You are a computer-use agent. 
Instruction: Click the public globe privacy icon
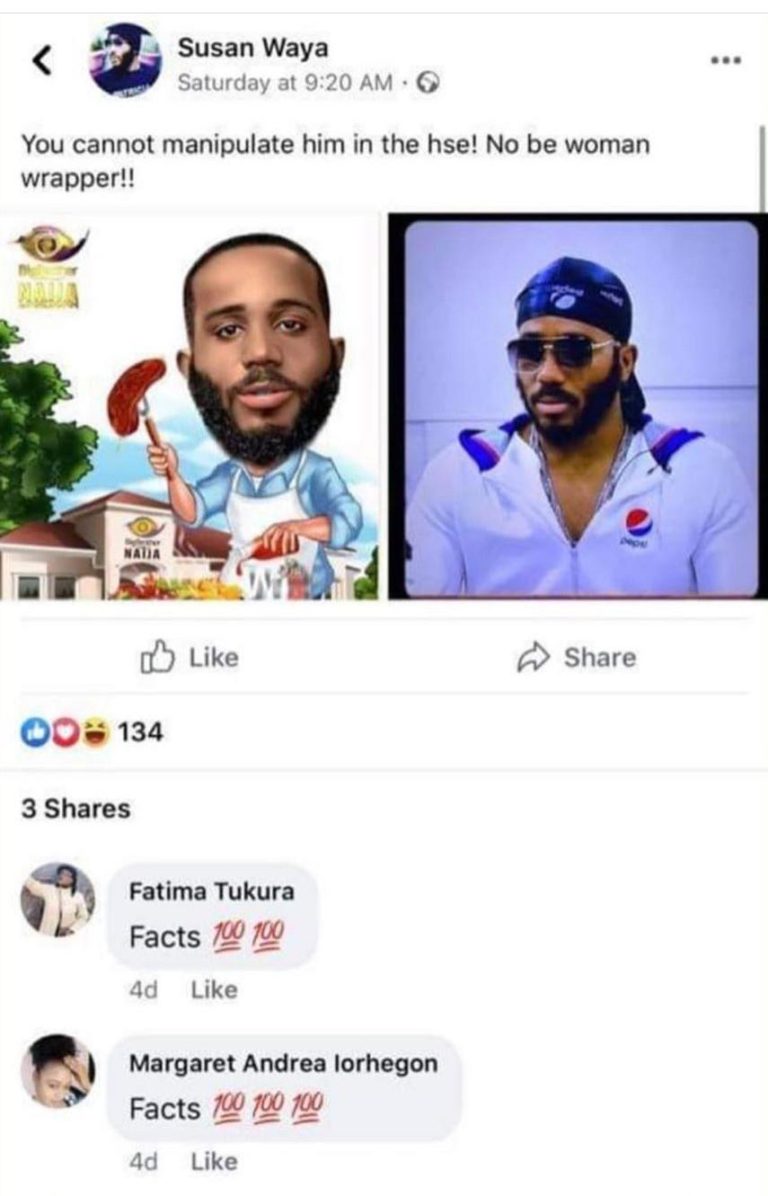pyautogui.click(x=429, y=82)
